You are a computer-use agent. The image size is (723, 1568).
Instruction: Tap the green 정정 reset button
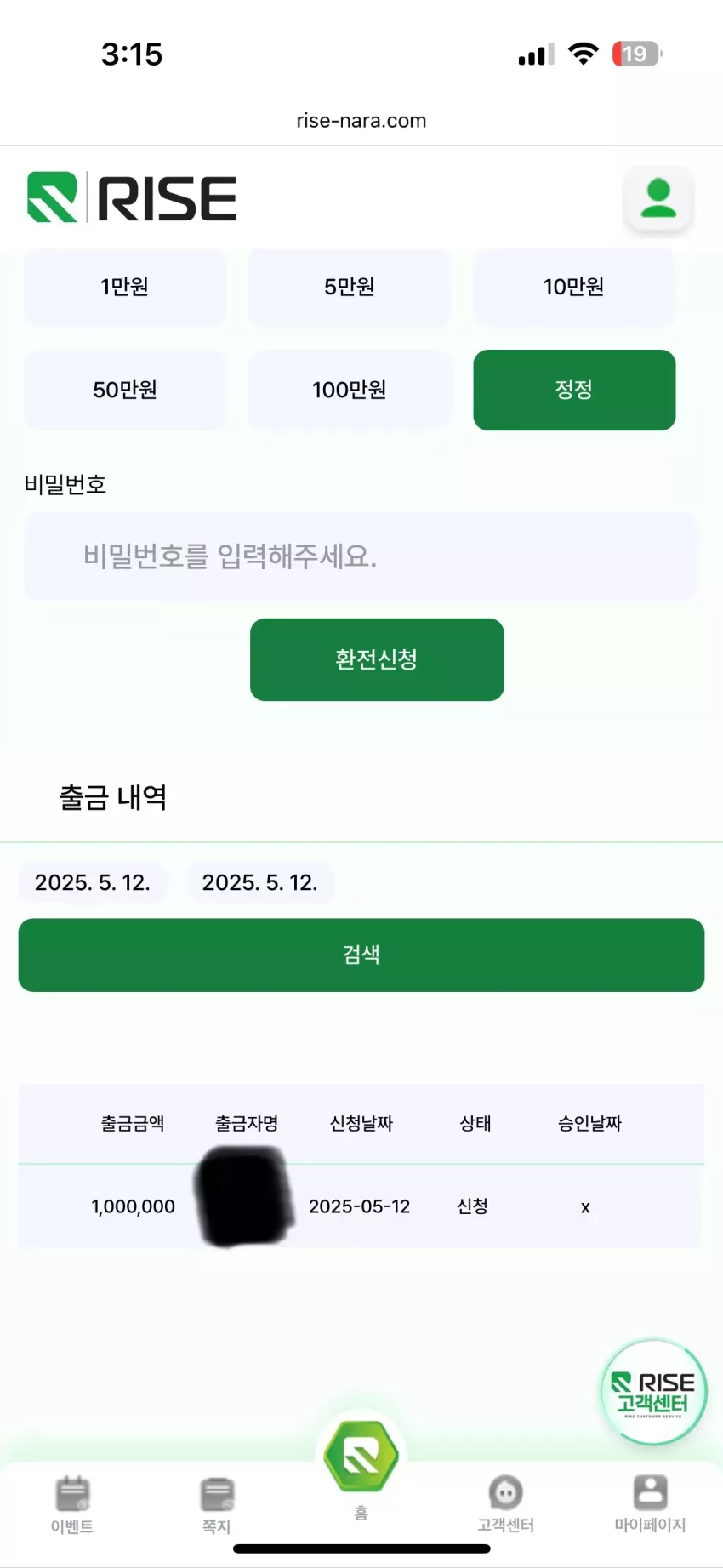point(574,390)
